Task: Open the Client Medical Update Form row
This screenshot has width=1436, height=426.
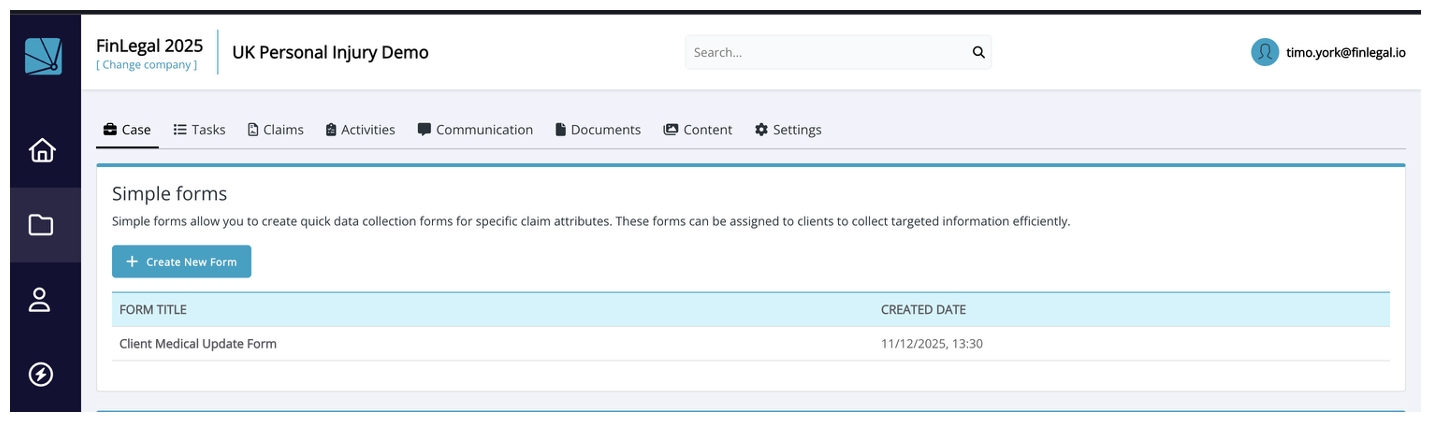Action: (x=751, y=344)
